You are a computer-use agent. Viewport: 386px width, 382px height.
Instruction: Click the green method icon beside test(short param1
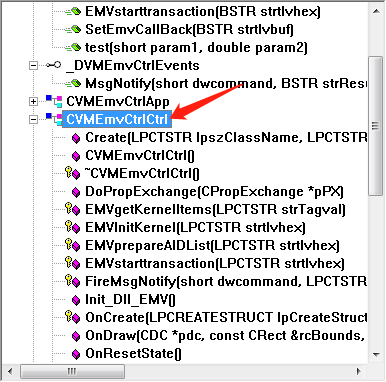click(73, 48)
